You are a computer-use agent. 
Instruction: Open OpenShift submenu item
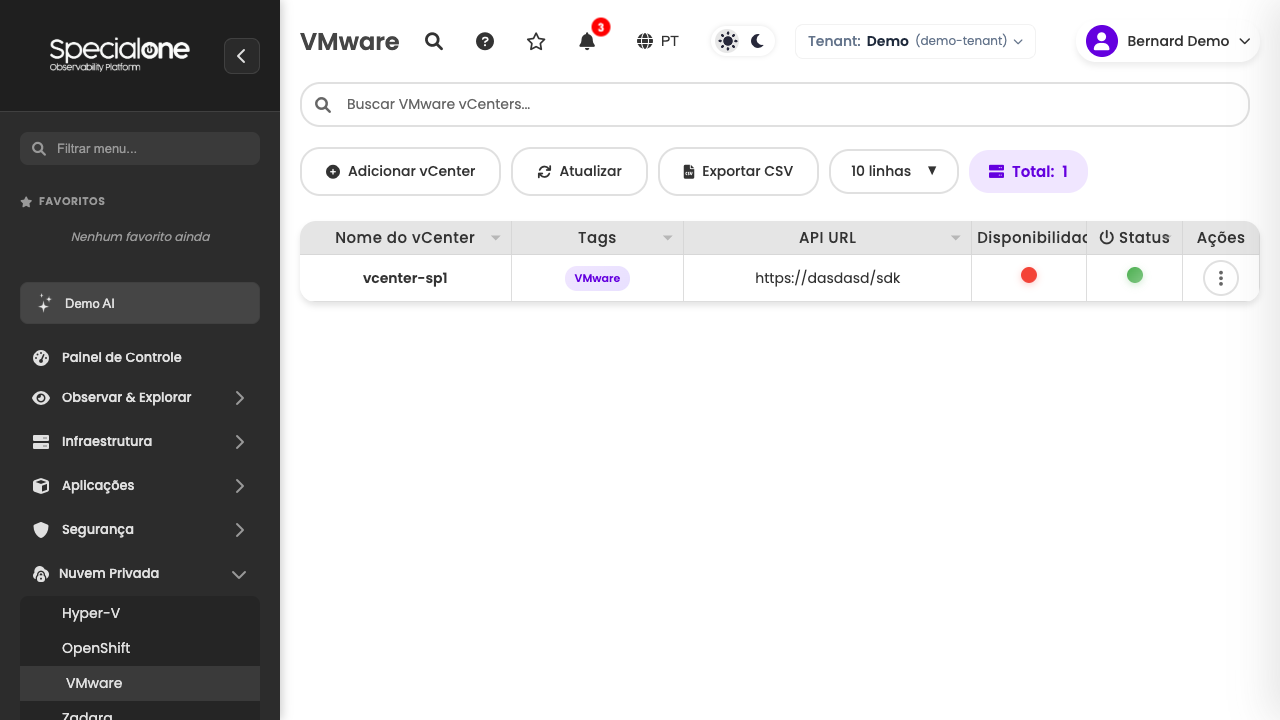click(x=140, y=648)
